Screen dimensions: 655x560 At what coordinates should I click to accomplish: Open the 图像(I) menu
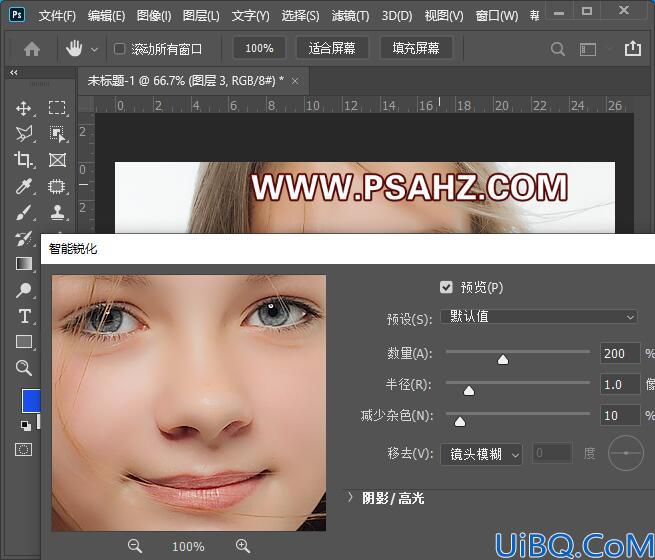tap(154, 16)
